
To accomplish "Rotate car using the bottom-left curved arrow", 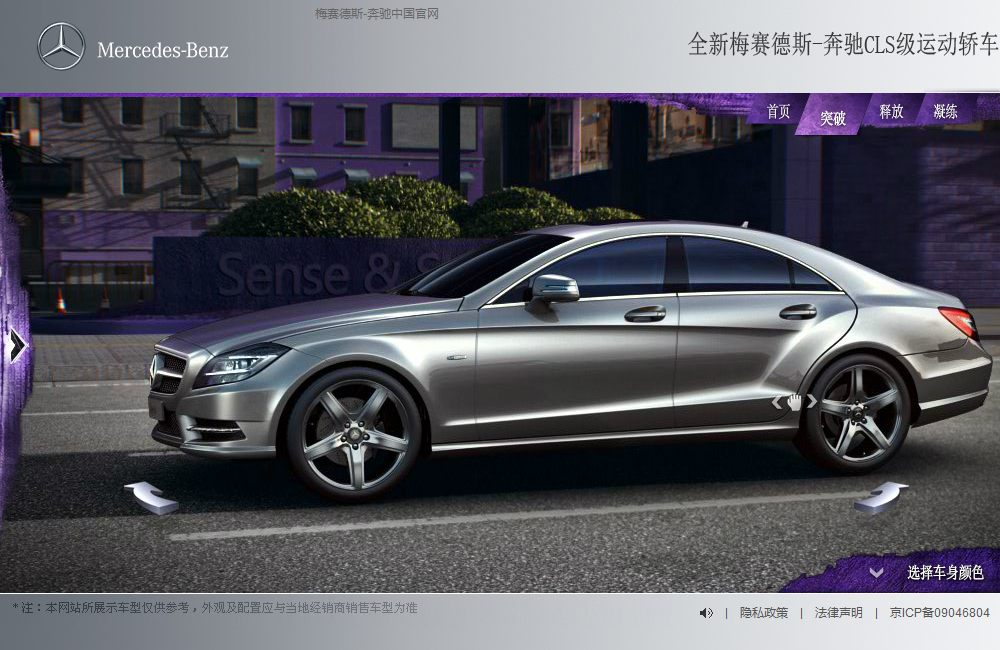I will click(150, 496).
